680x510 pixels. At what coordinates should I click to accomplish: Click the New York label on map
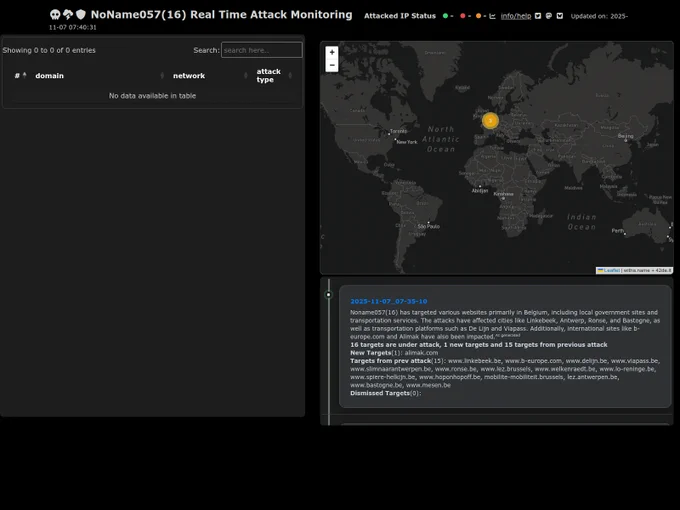[x=407, y=142]
